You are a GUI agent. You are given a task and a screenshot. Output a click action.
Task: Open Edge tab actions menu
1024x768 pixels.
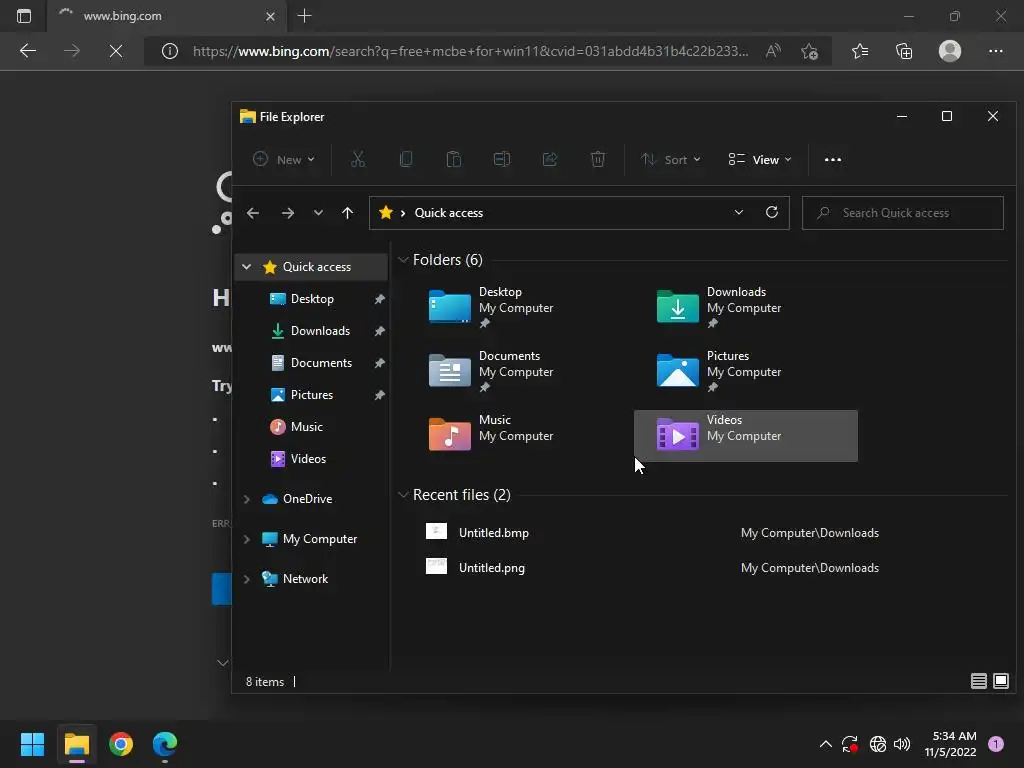coord(24,16)
